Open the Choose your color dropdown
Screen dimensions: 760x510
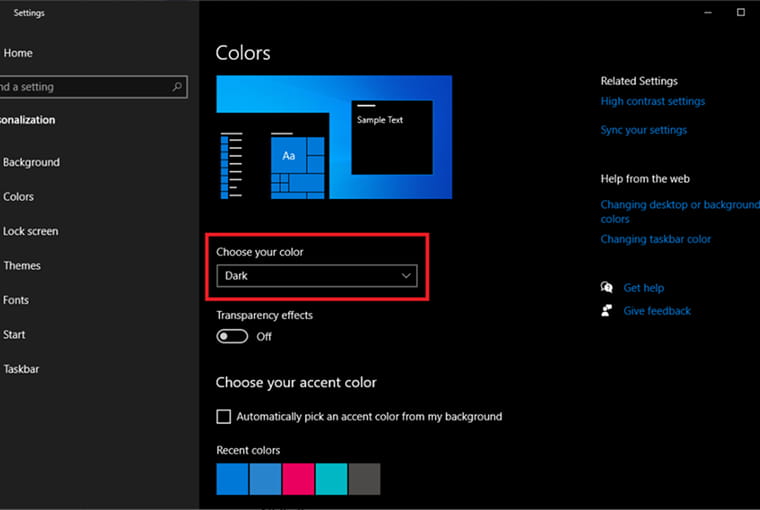[x=317, y=275]
